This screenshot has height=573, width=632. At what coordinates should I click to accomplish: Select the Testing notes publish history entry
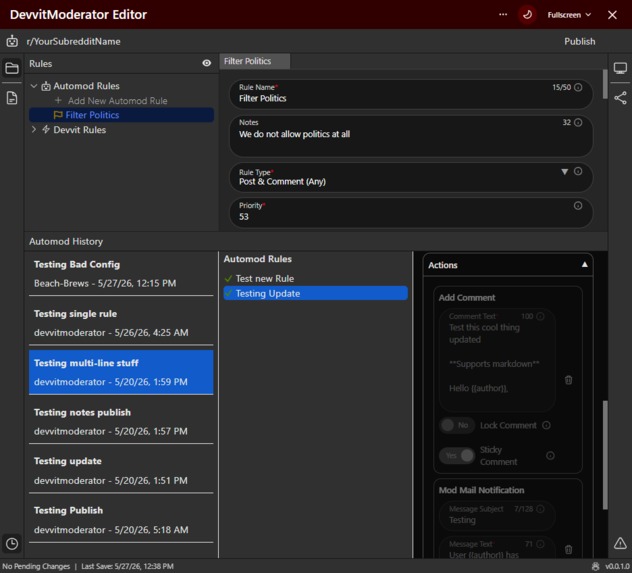(x=121, y=421)
